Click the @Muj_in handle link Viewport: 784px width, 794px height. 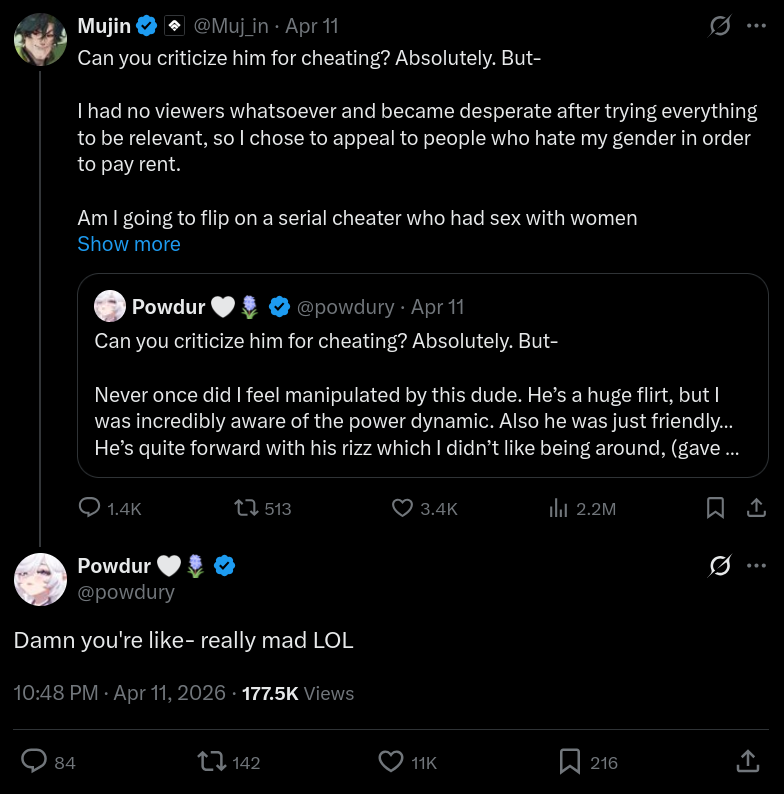231,26
